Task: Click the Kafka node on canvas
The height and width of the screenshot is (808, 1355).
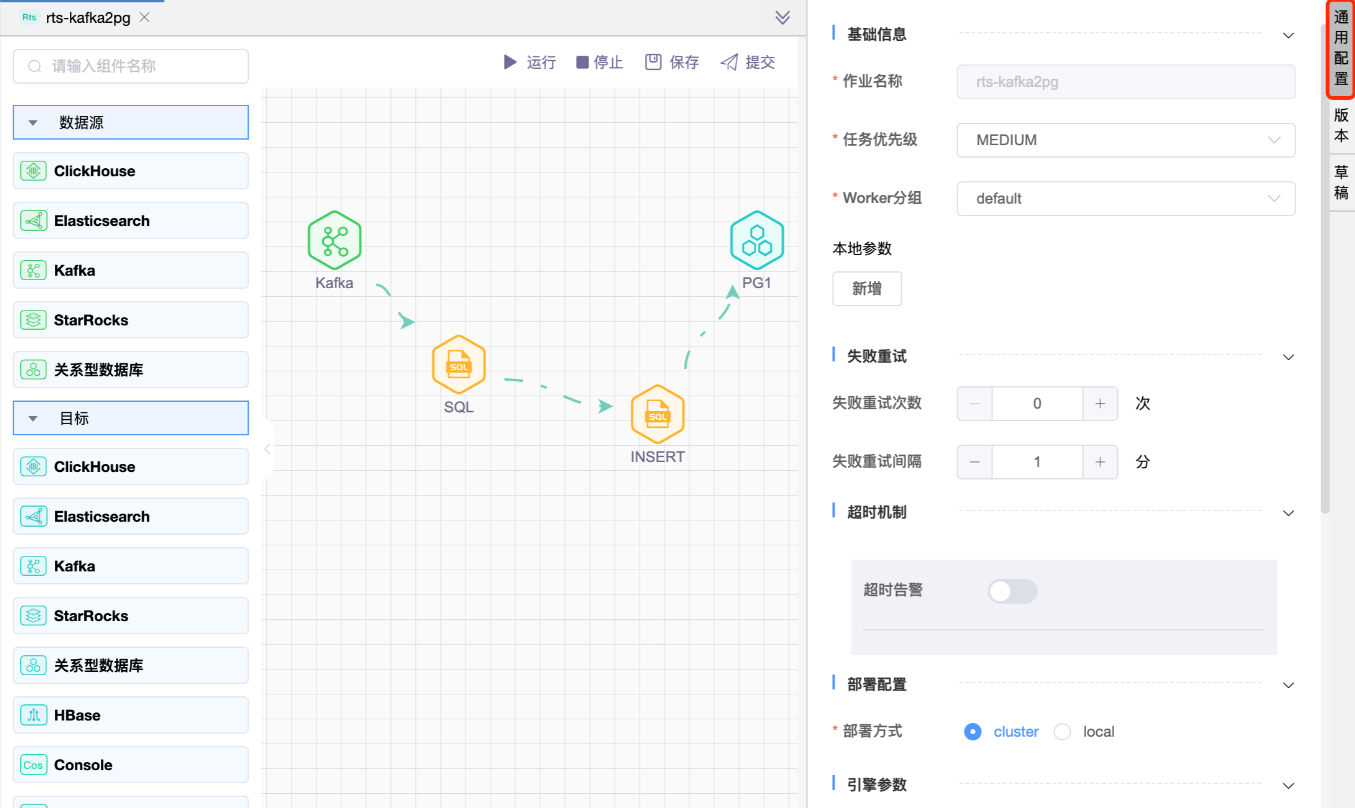Action: 334,241
